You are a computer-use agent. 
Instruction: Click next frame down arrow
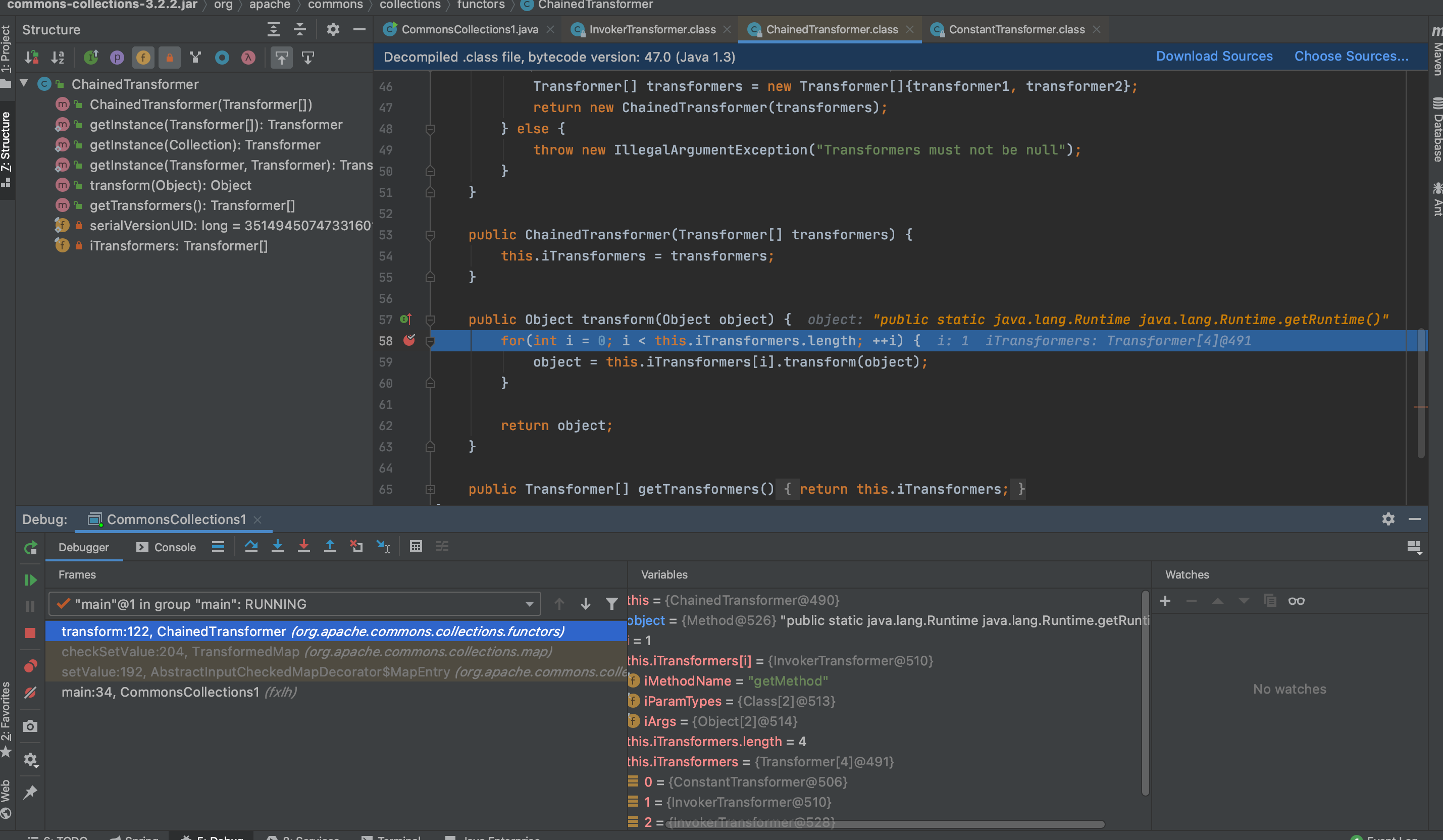click(585, 604)
